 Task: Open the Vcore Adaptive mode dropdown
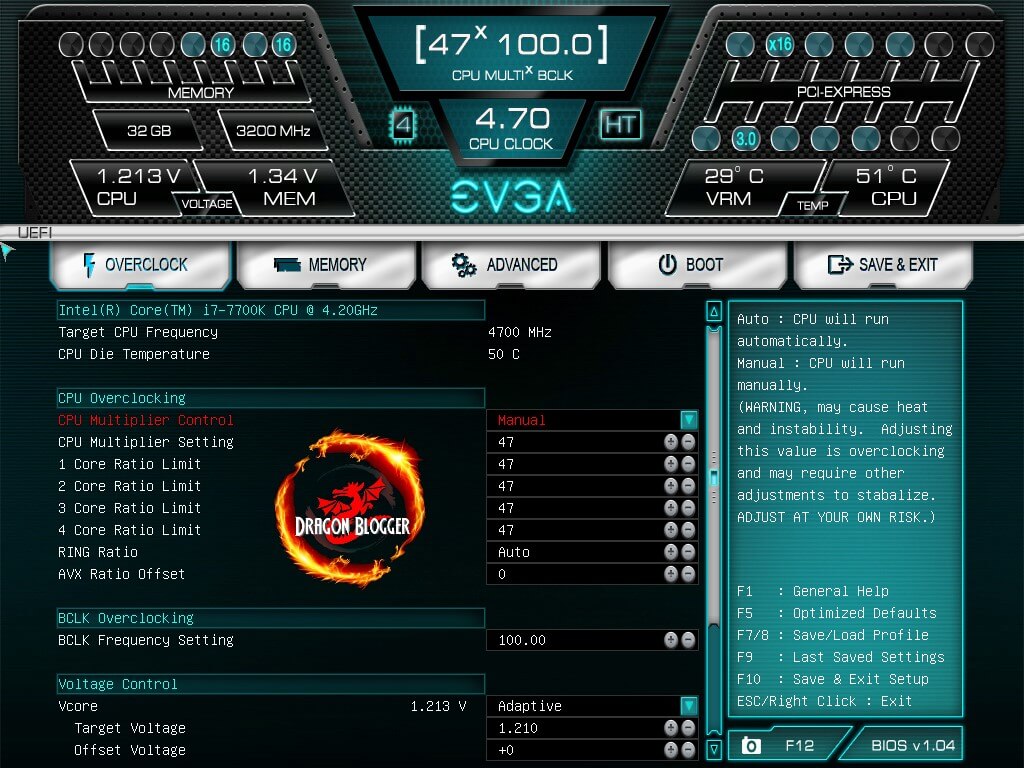tap(688, 706)
